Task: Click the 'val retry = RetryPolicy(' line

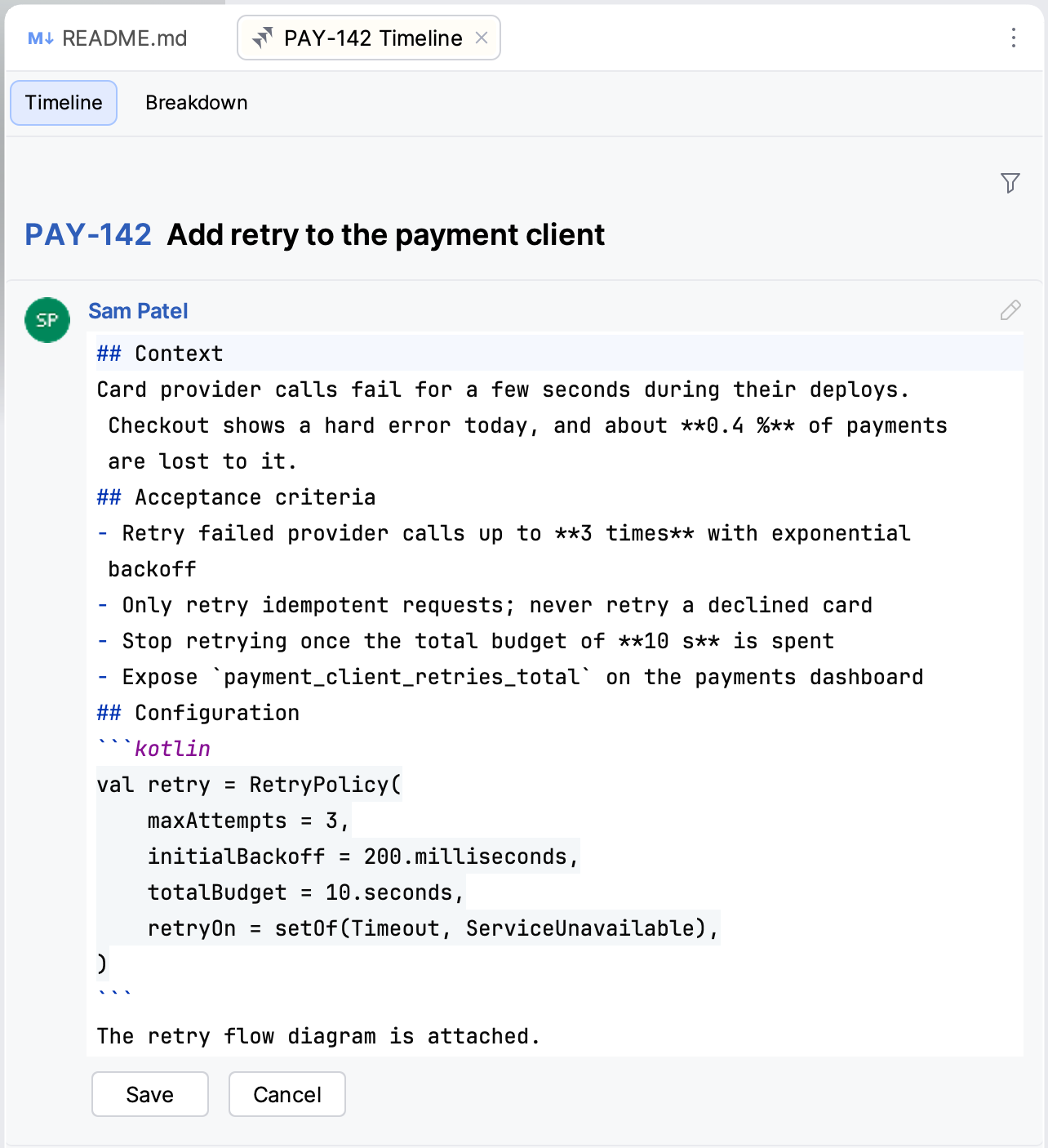Action: [249, 785]
